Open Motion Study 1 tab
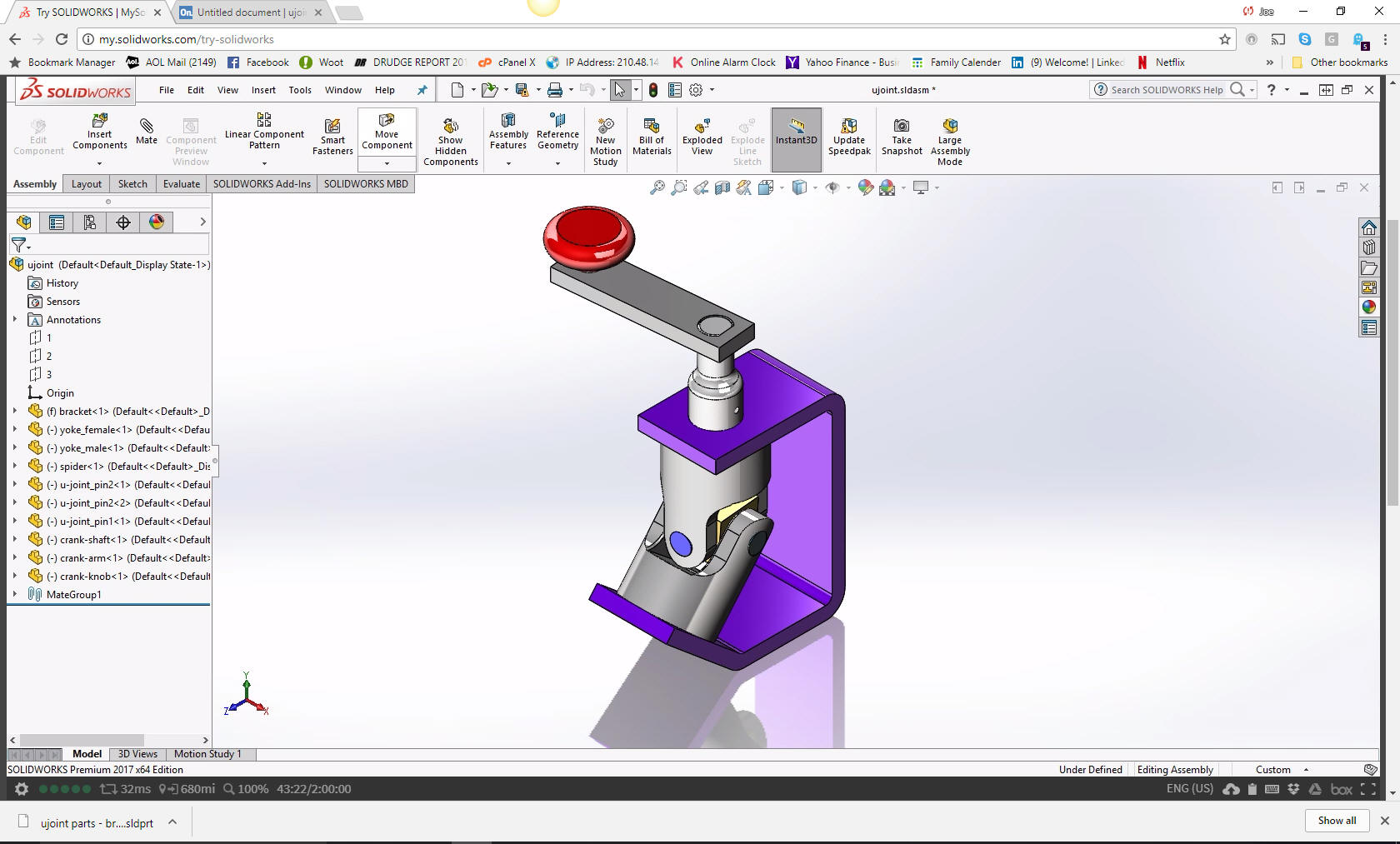1400x844 pixels. pyautogui.click(x=207, y=754)
